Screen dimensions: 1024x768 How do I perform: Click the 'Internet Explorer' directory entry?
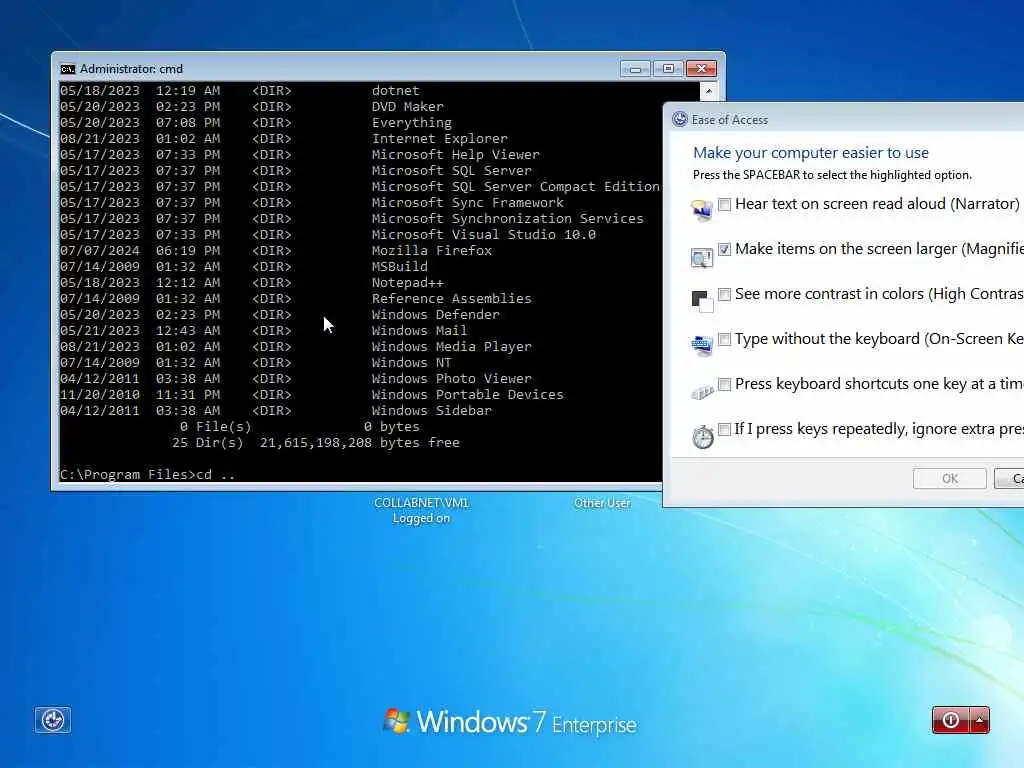click(440, 138)
